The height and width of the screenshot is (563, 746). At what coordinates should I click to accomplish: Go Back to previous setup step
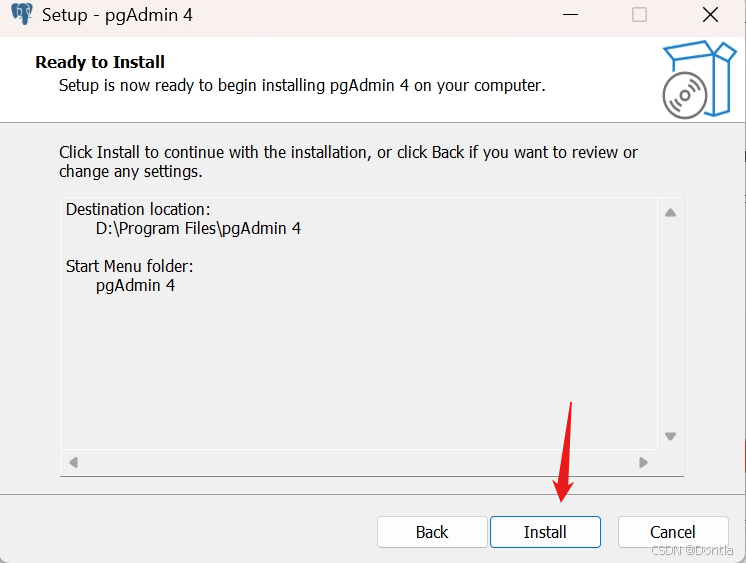tap(432, 532)
